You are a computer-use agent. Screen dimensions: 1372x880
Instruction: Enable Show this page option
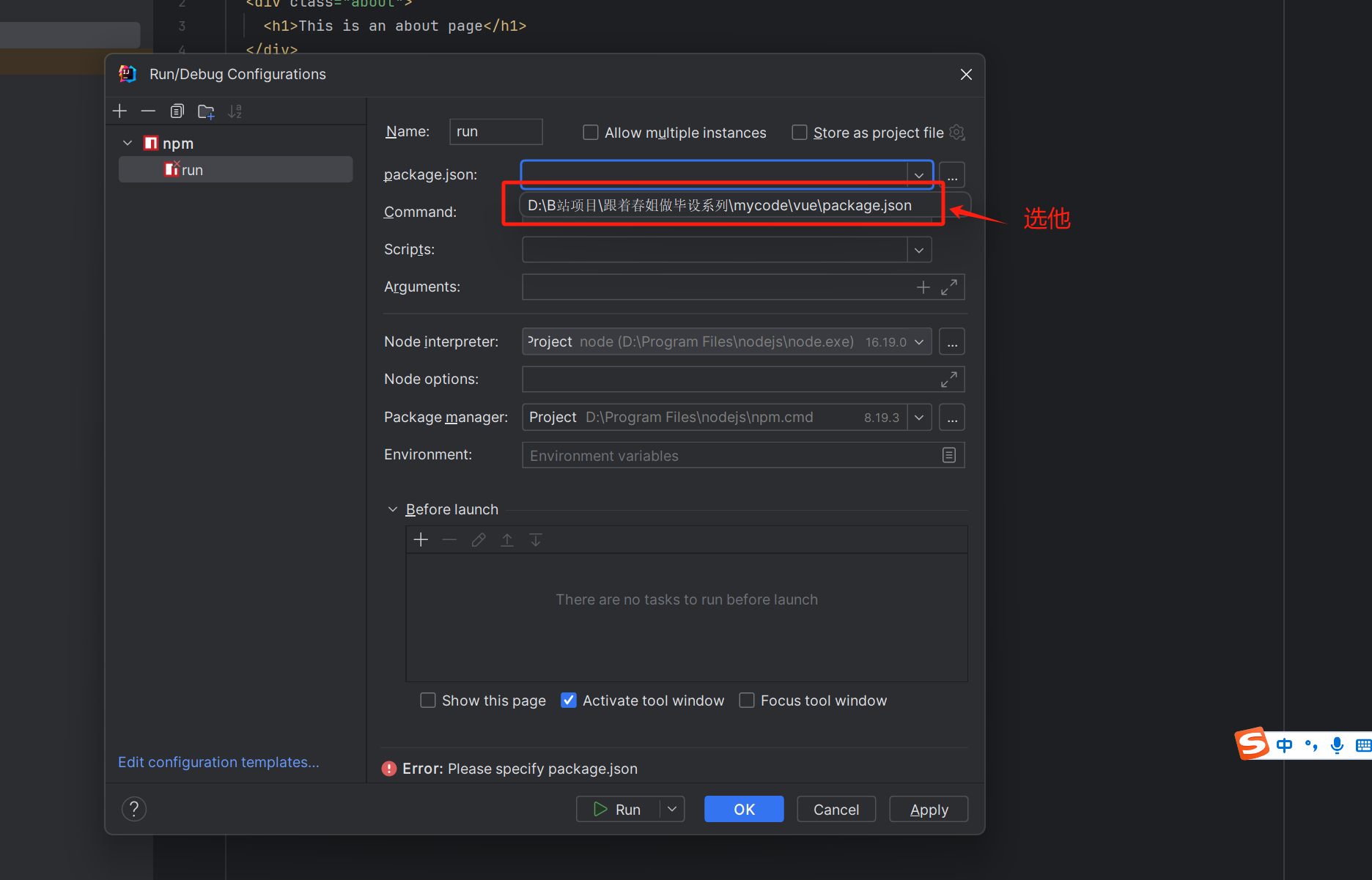coord(428,700)
